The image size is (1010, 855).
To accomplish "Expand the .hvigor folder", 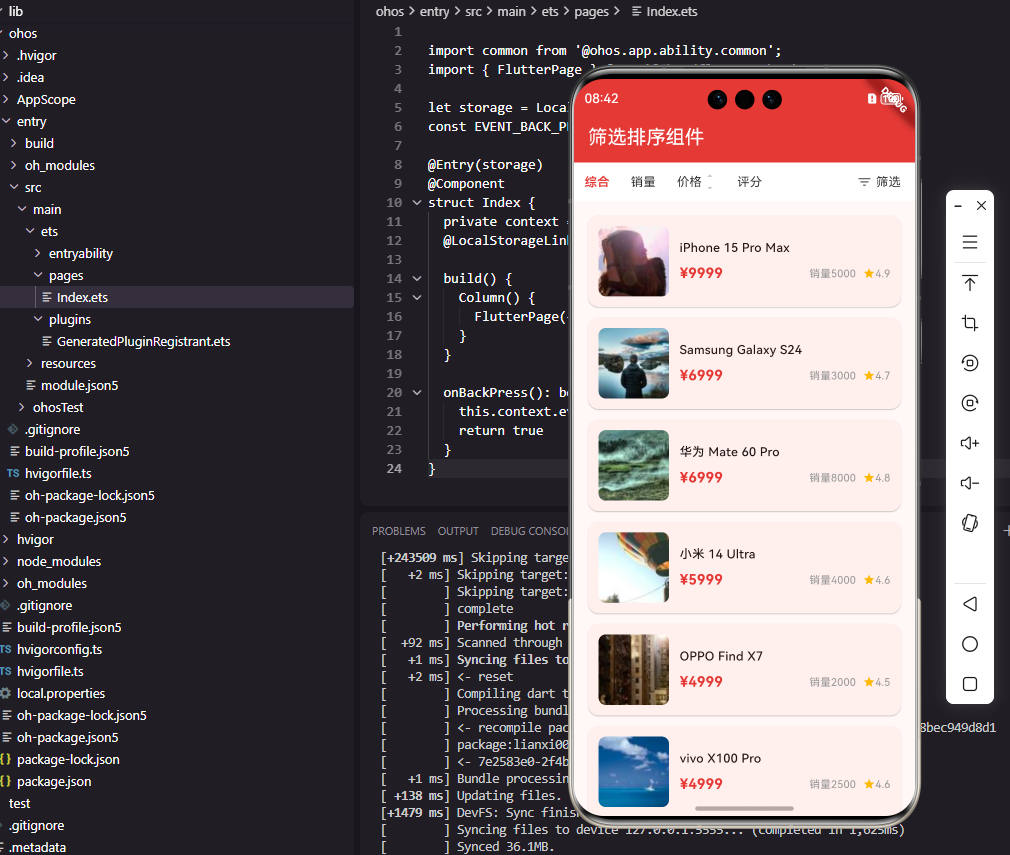I will point(37,55).
